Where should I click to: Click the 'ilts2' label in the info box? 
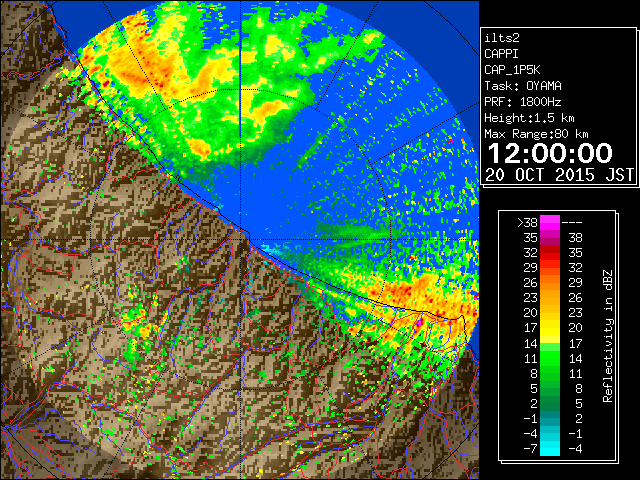pyautogui.click(x=502, y=38)
